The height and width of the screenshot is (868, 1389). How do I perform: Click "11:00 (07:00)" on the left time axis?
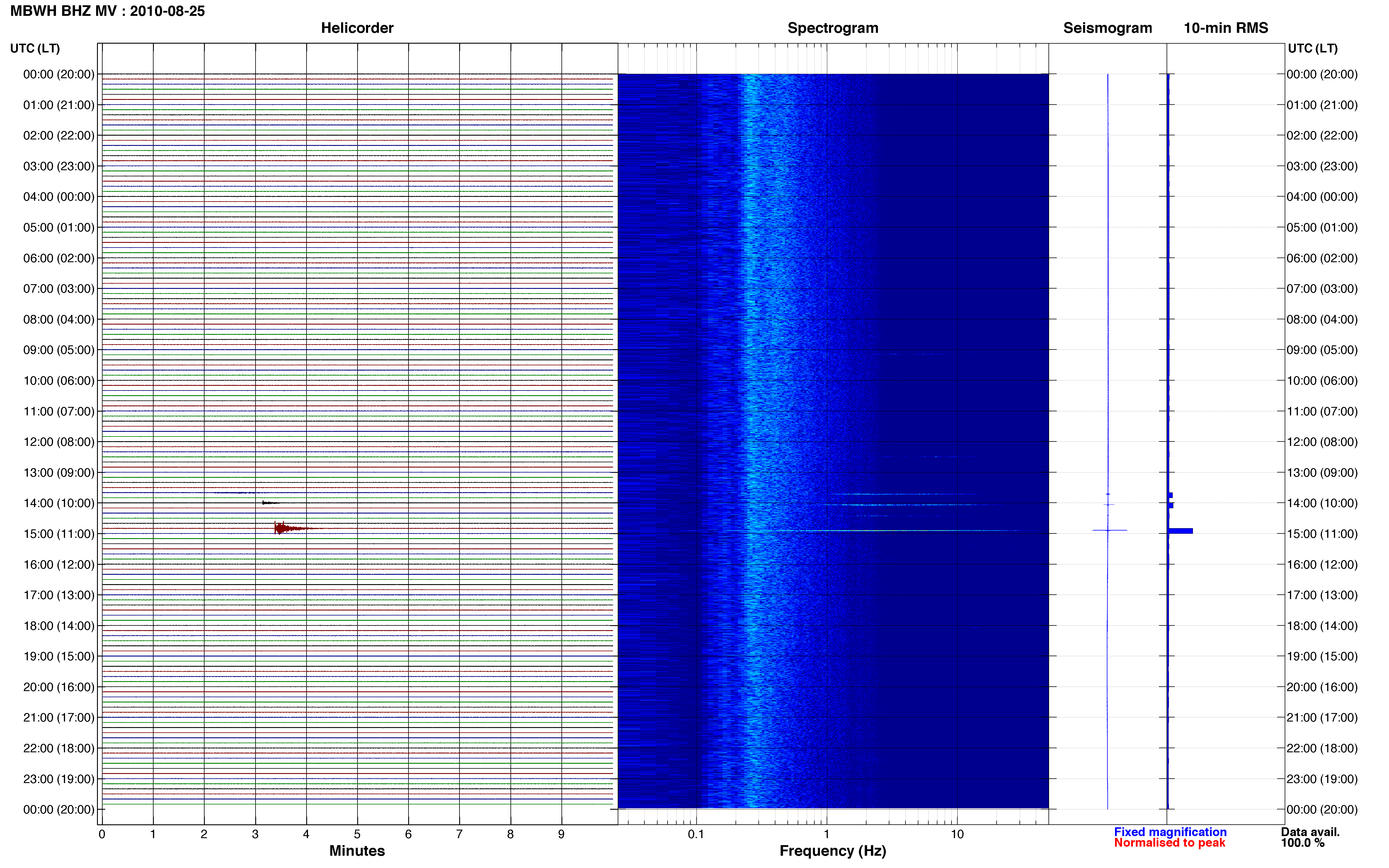(x=59, y=412)
